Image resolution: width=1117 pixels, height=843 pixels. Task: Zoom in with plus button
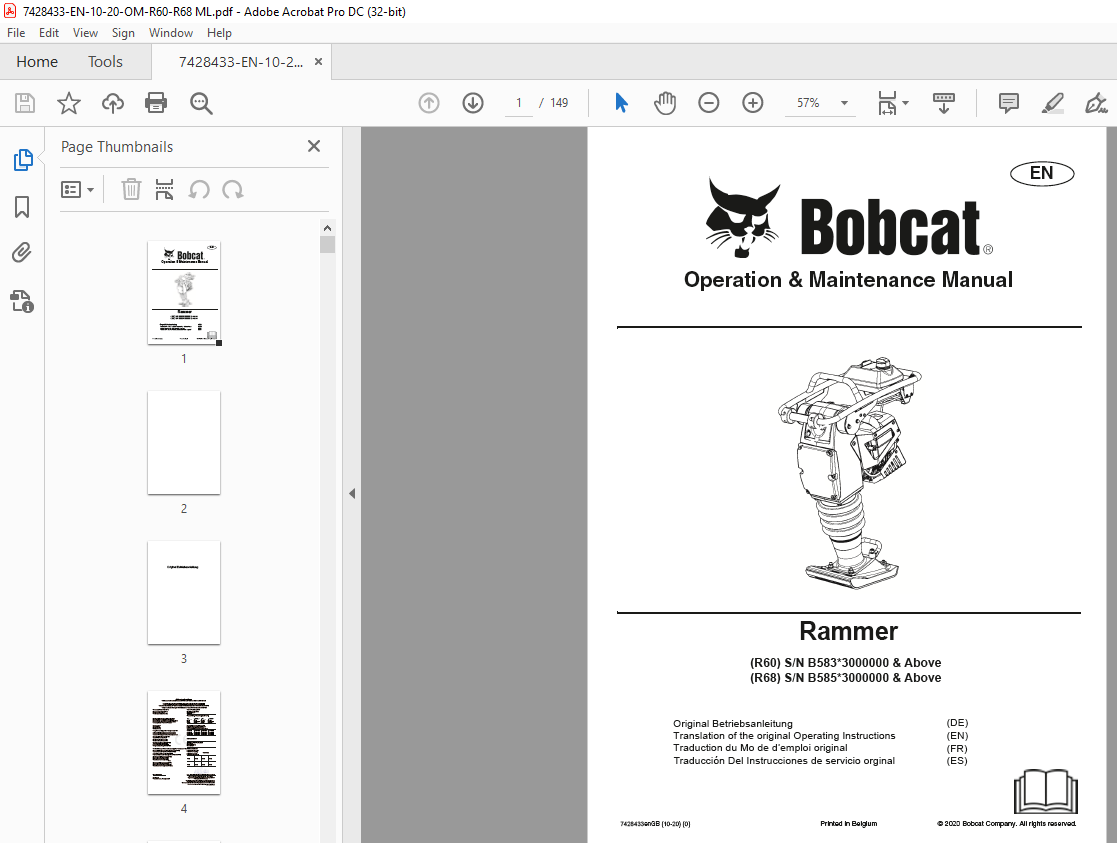pyautogui.click(x=753, y=103)
